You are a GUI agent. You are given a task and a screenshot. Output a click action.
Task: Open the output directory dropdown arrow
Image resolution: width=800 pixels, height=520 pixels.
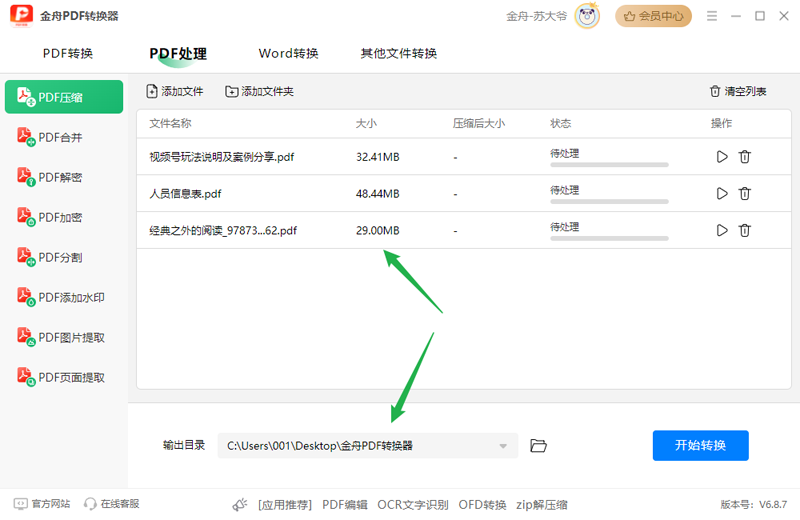pos(503,446)
